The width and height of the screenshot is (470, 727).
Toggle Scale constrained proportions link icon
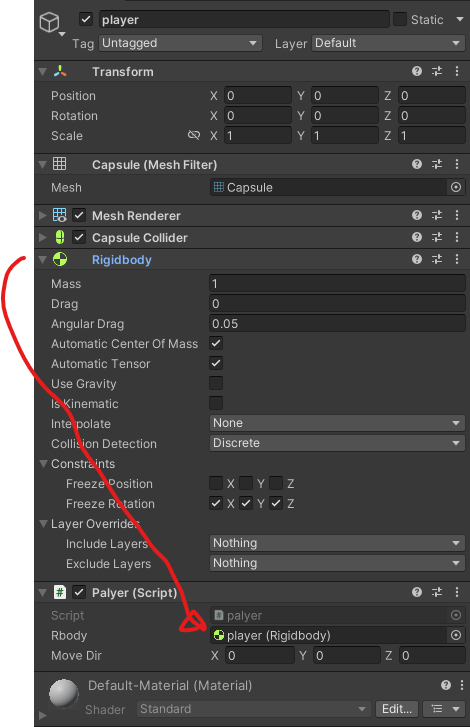click(194, 135)
